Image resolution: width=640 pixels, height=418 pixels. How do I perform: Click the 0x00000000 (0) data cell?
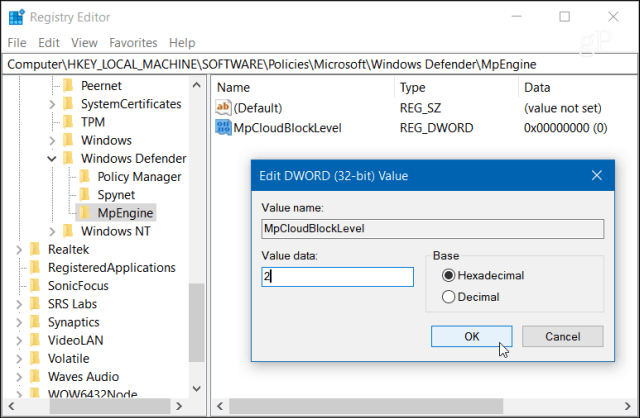point(565,128)
